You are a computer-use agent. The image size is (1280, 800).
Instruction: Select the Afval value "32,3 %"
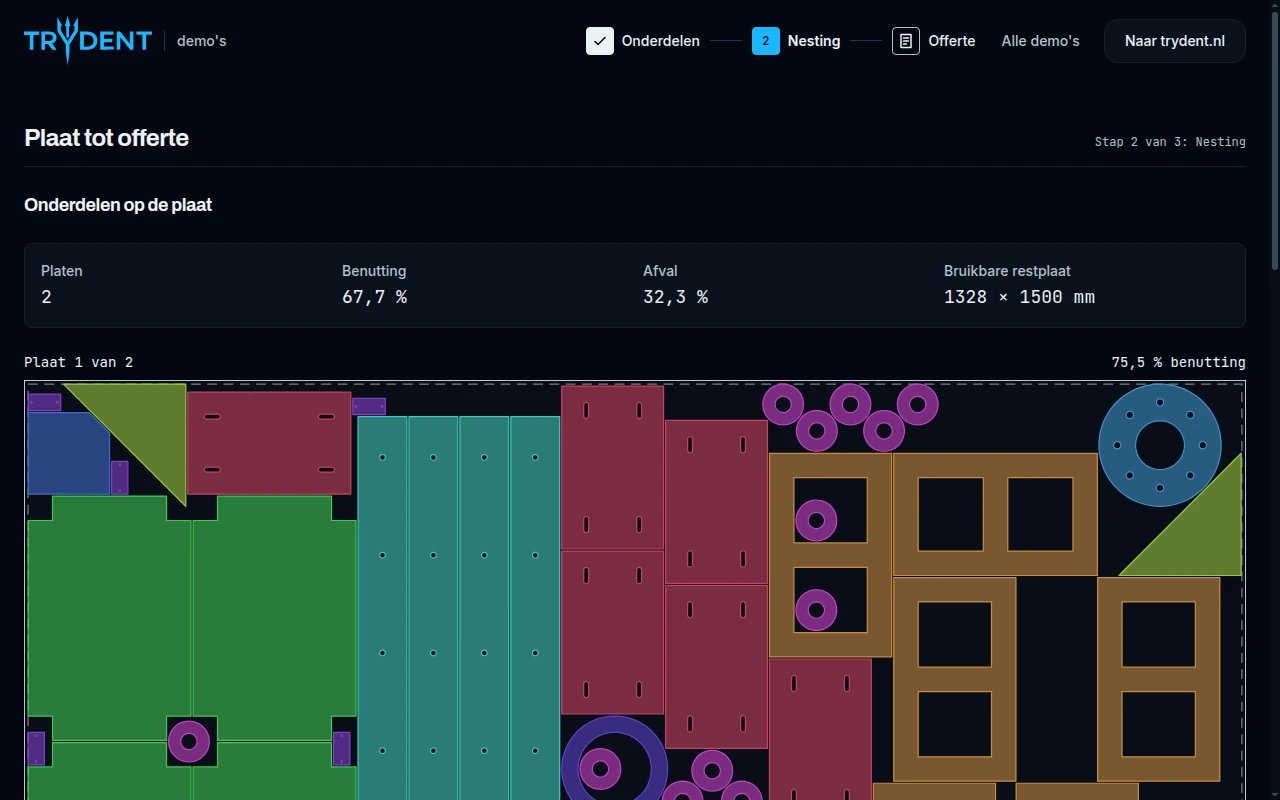tap(675, 297)
